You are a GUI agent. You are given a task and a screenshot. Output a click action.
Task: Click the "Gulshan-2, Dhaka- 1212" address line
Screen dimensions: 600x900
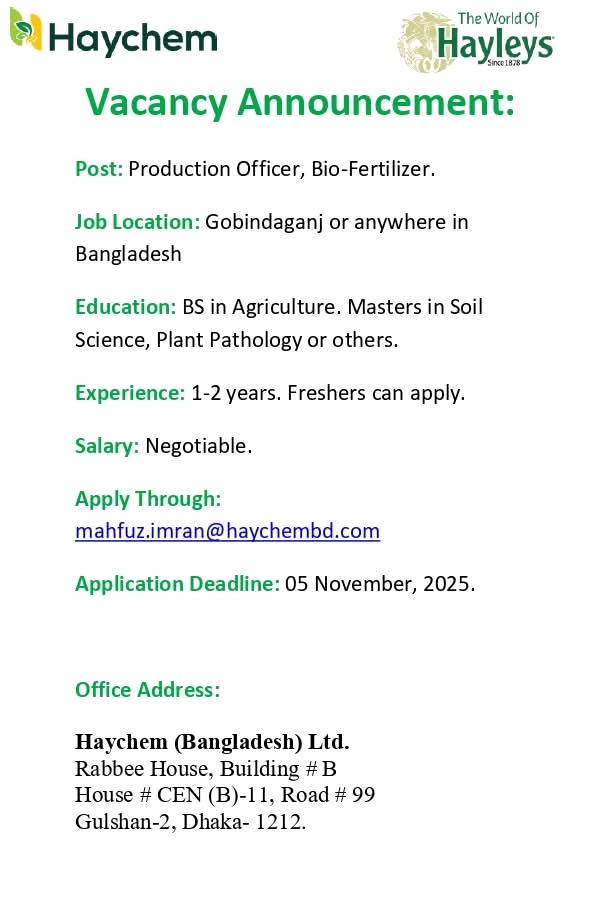click(x=190, y=821)
